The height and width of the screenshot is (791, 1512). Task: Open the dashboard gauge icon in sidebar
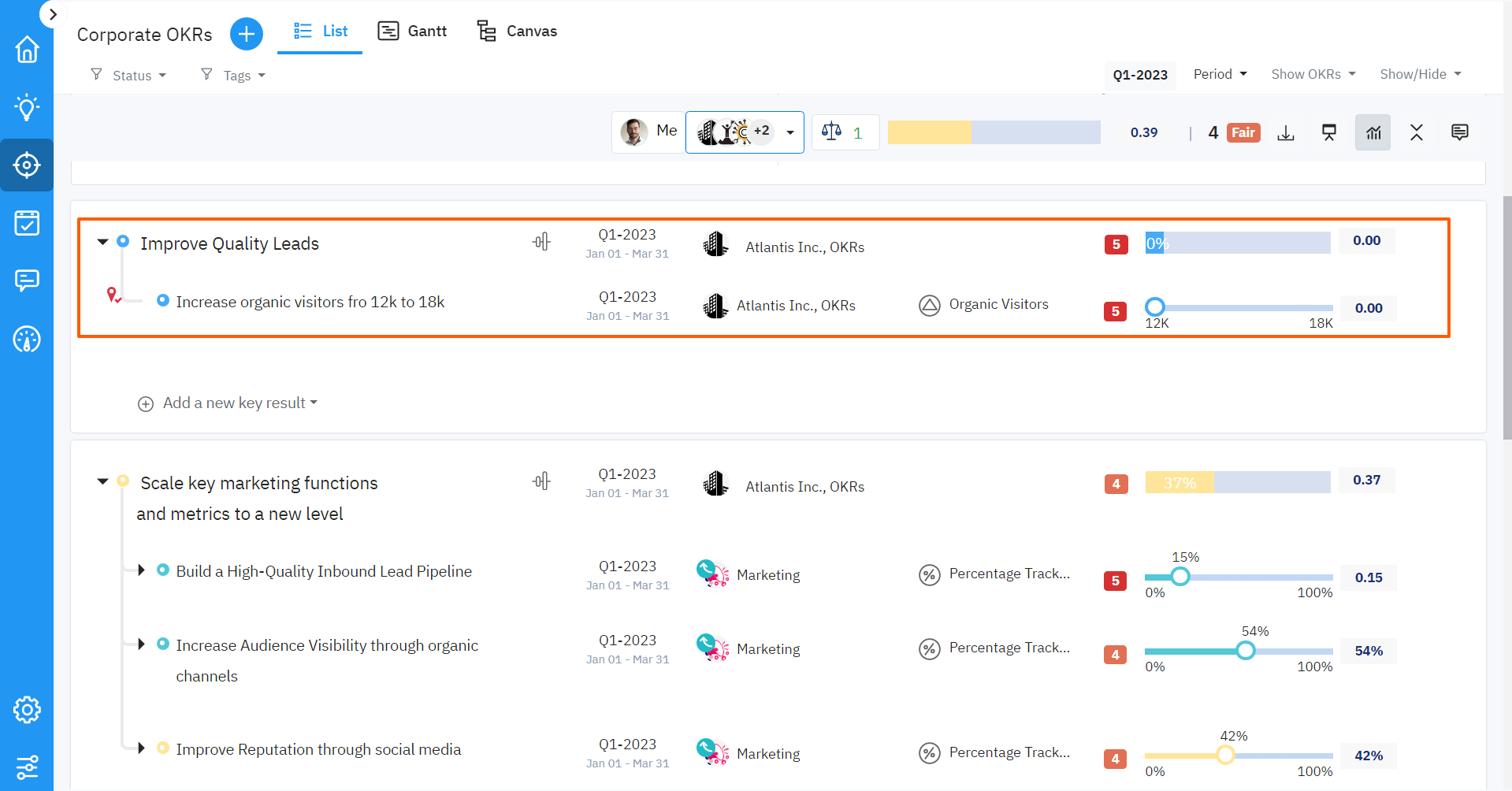pyautogui.click(x=27, y=340)
